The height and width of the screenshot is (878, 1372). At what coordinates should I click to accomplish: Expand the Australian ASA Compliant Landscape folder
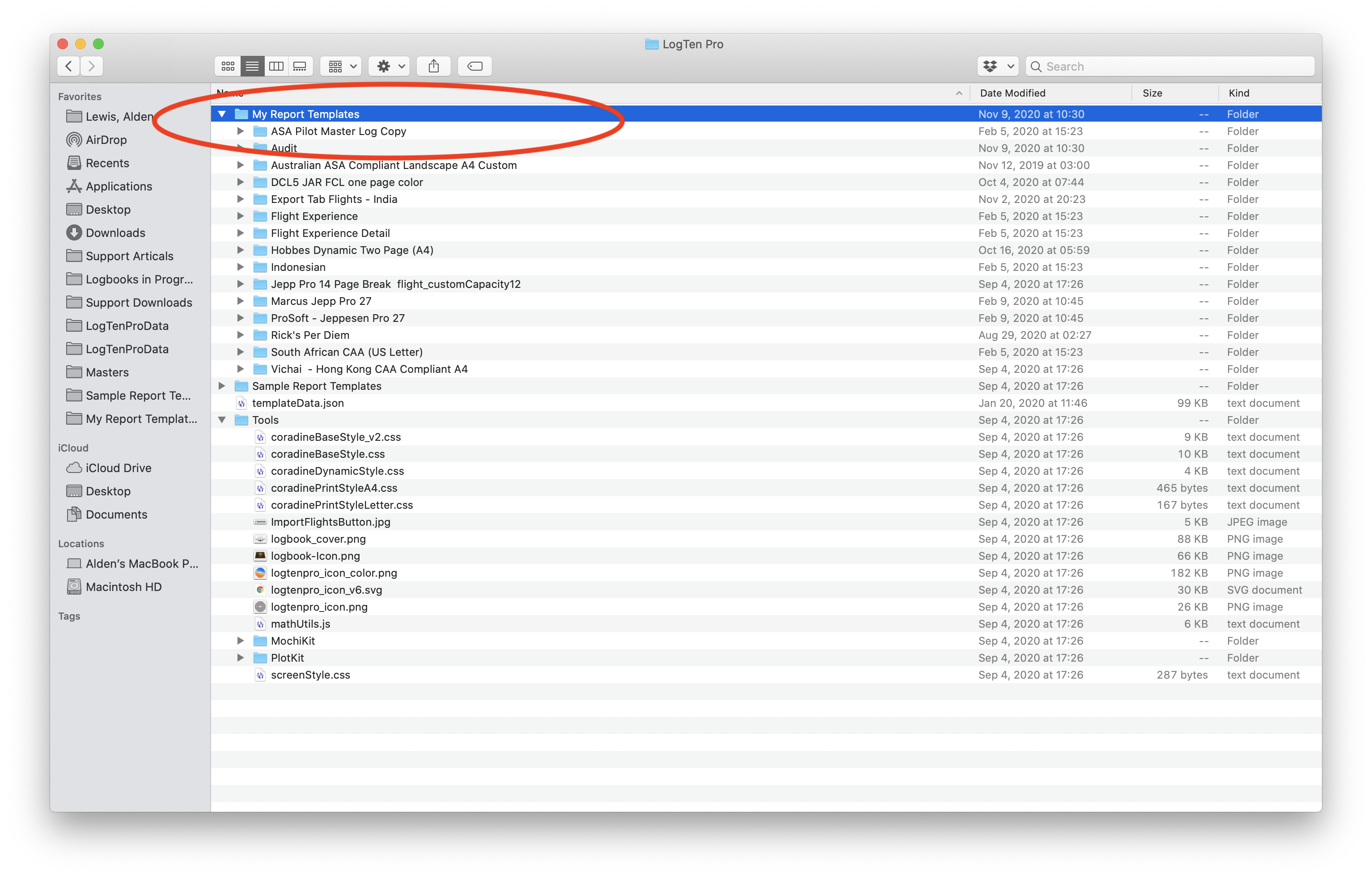click(x=240, y=165)
